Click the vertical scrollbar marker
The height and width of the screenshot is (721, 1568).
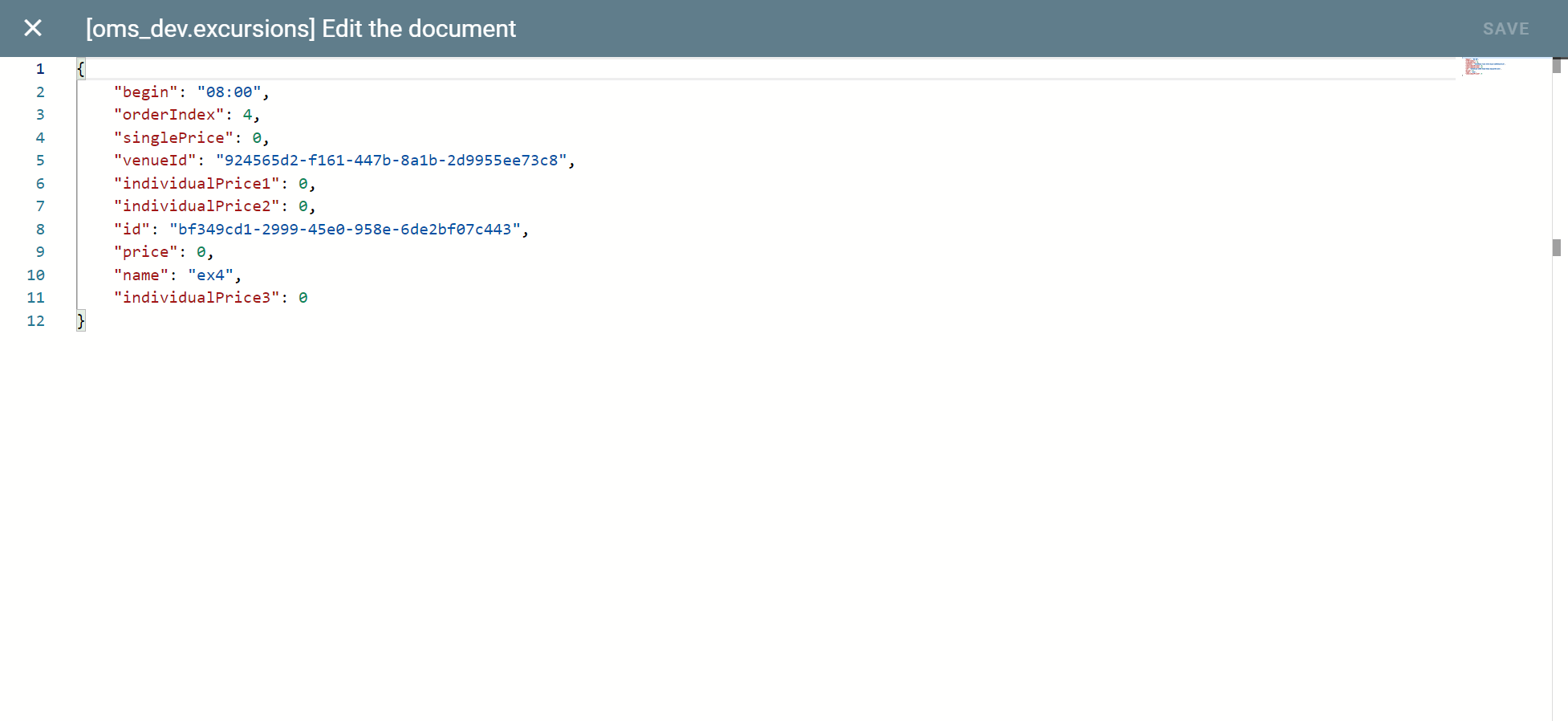point(1556,247)
